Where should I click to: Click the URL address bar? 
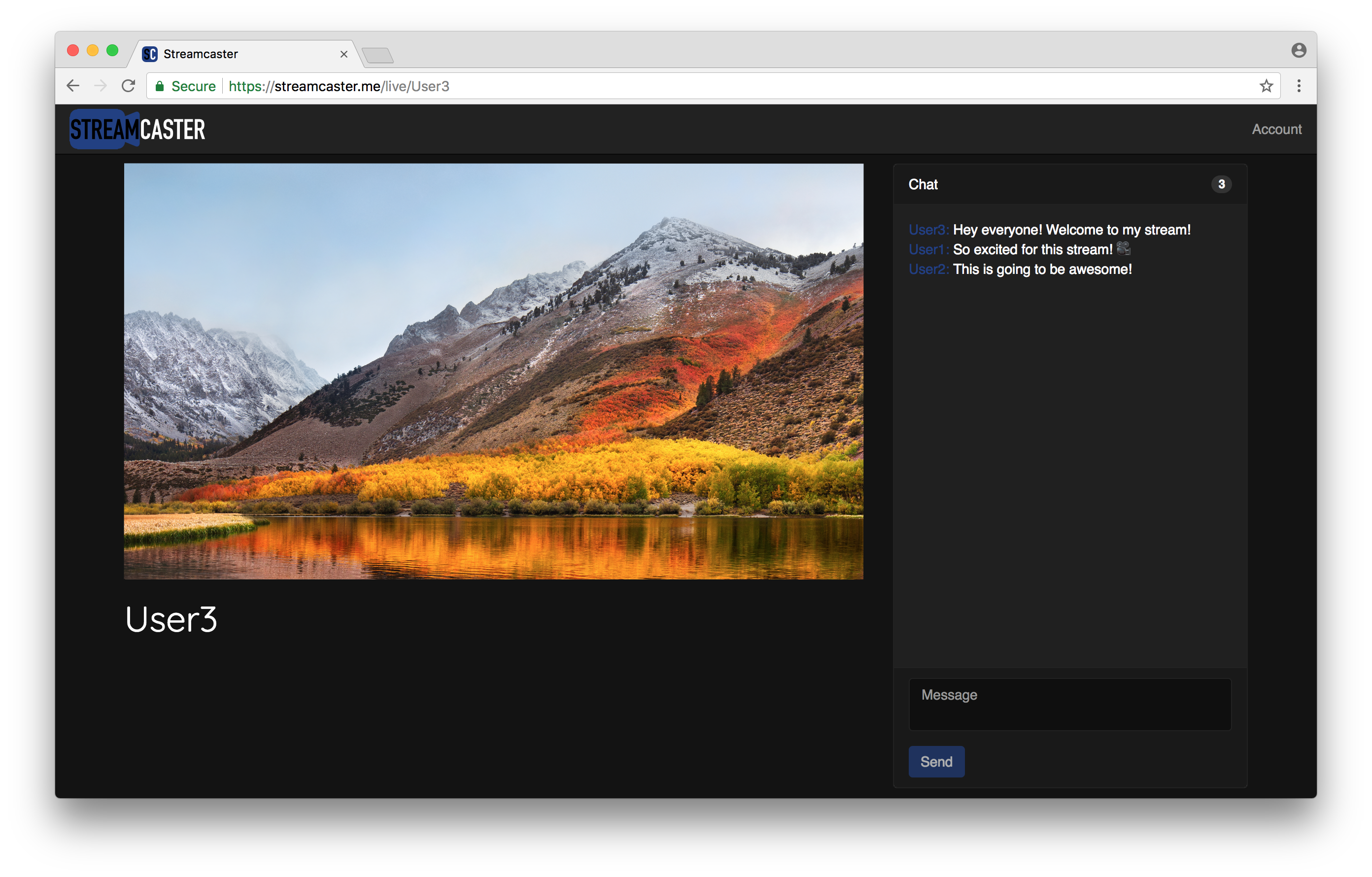pyautogui.click(x=741, y=86)
